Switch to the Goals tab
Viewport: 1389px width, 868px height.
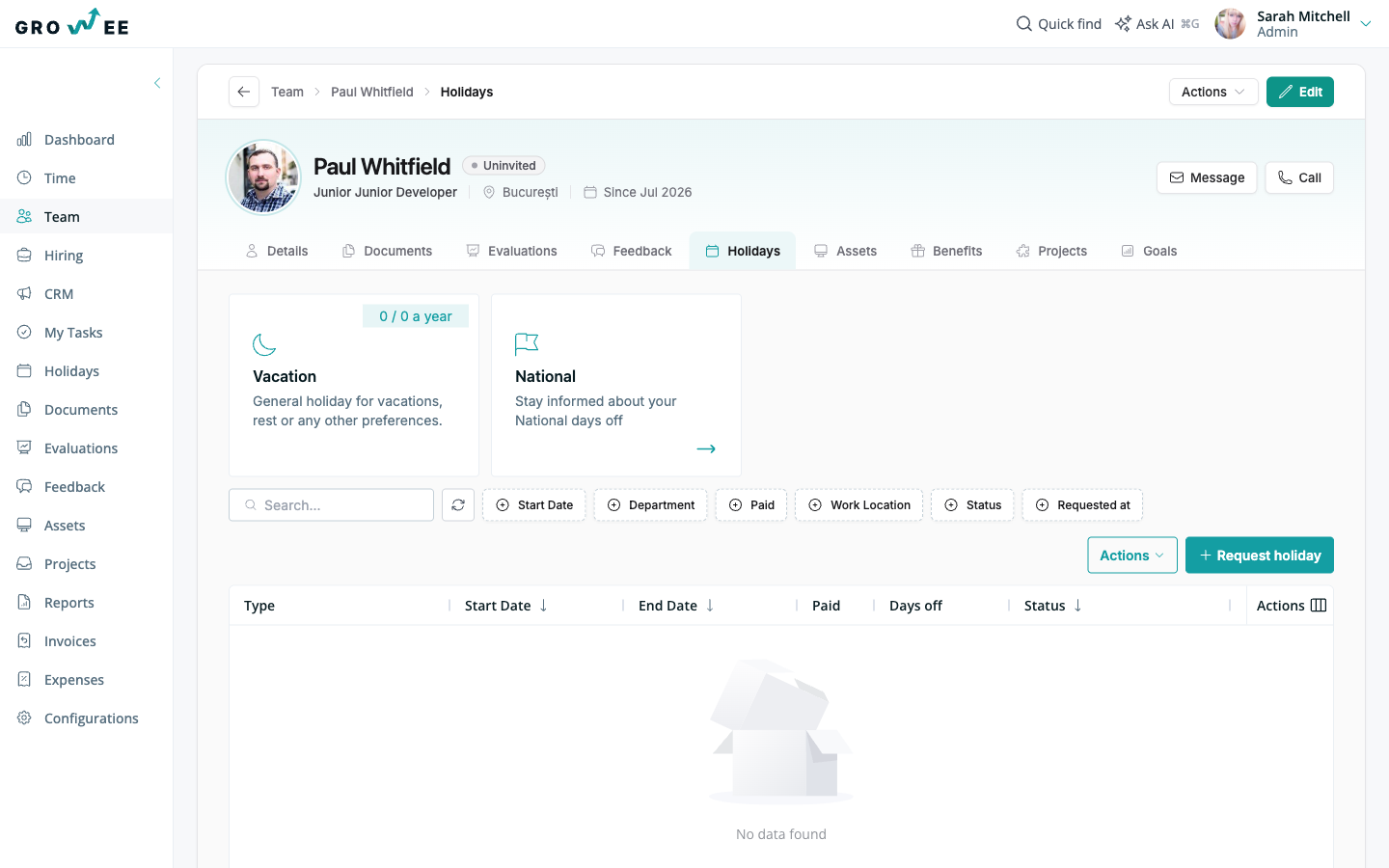(x=1149, y=251)
